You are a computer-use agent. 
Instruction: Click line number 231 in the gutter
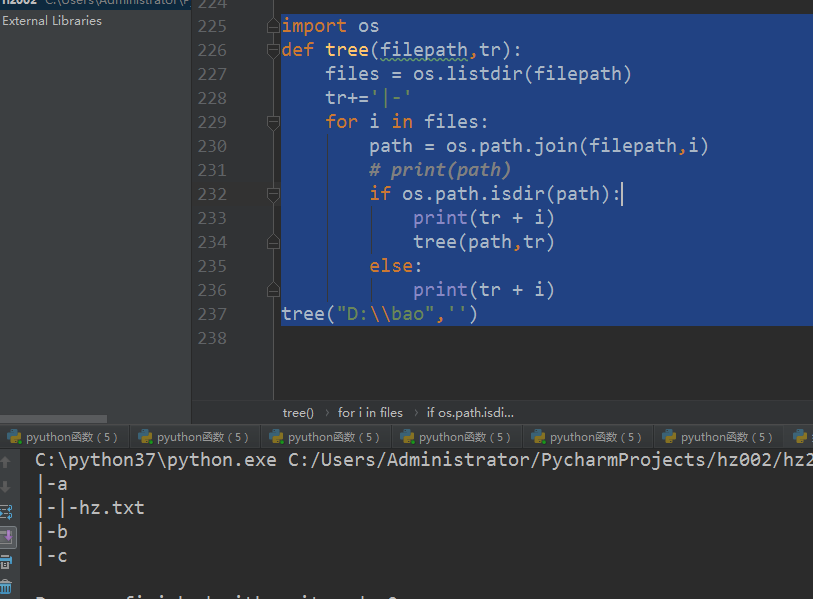pos(212,170)
